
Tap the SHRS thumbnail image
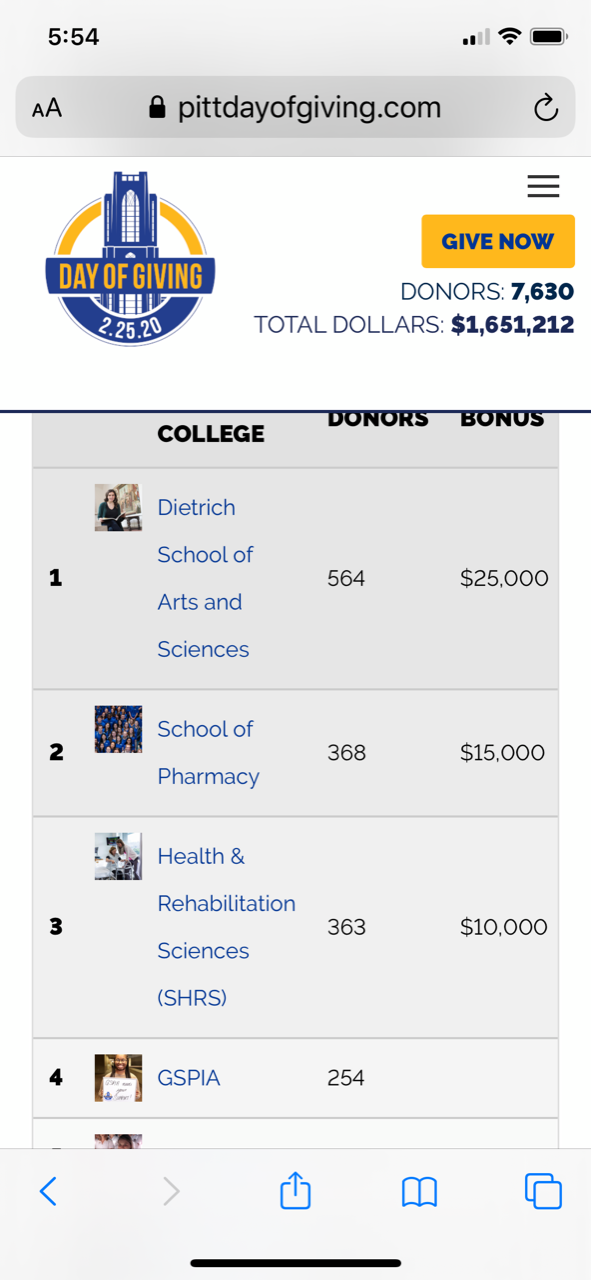(x=118, y=856)
